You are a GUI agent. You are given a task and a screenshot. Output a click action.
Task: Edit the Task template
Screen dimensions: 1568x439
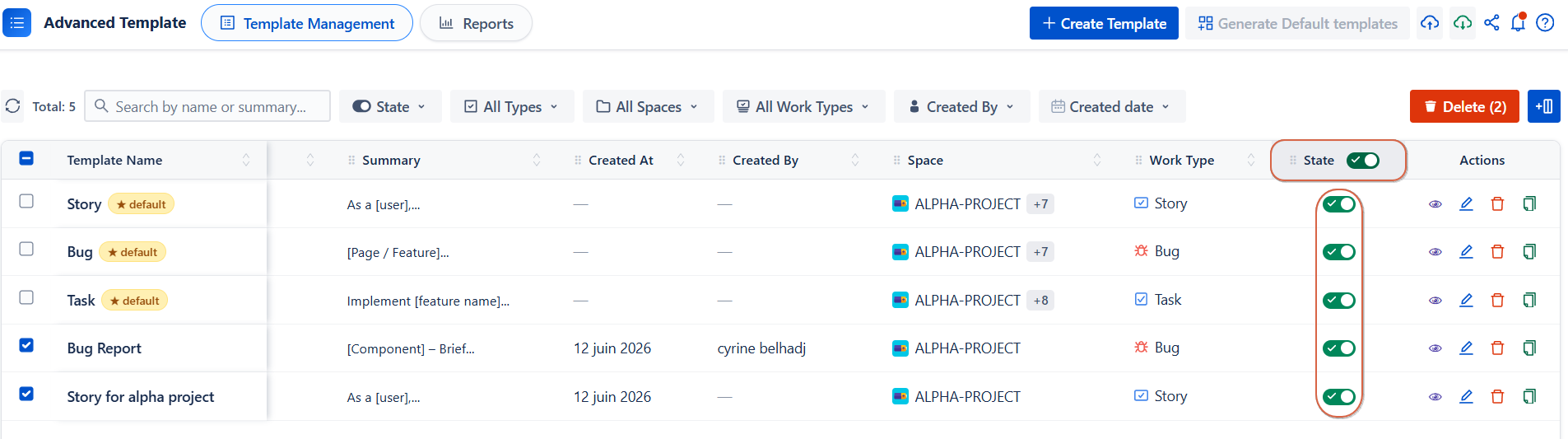1466,300
